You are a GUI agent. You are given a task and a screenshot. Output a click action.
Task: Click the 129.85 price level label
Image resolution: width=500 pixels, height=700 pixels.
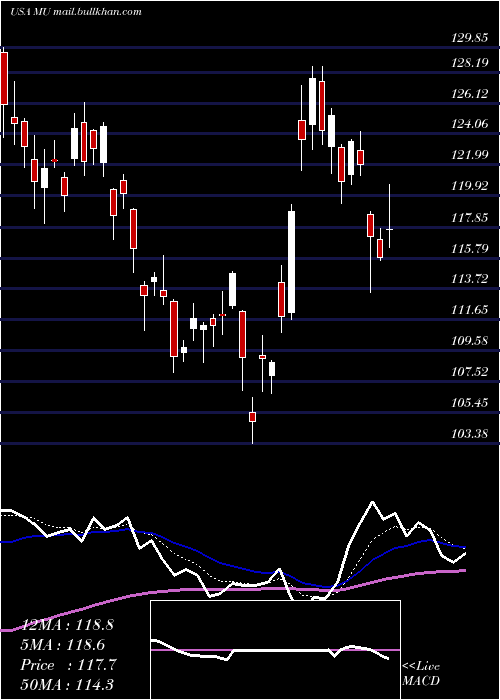[x=470, y=38]
